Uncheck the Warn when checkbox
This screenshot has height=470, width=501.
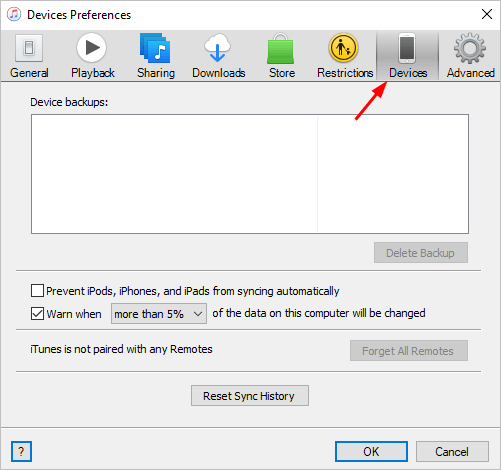point(37,314)
